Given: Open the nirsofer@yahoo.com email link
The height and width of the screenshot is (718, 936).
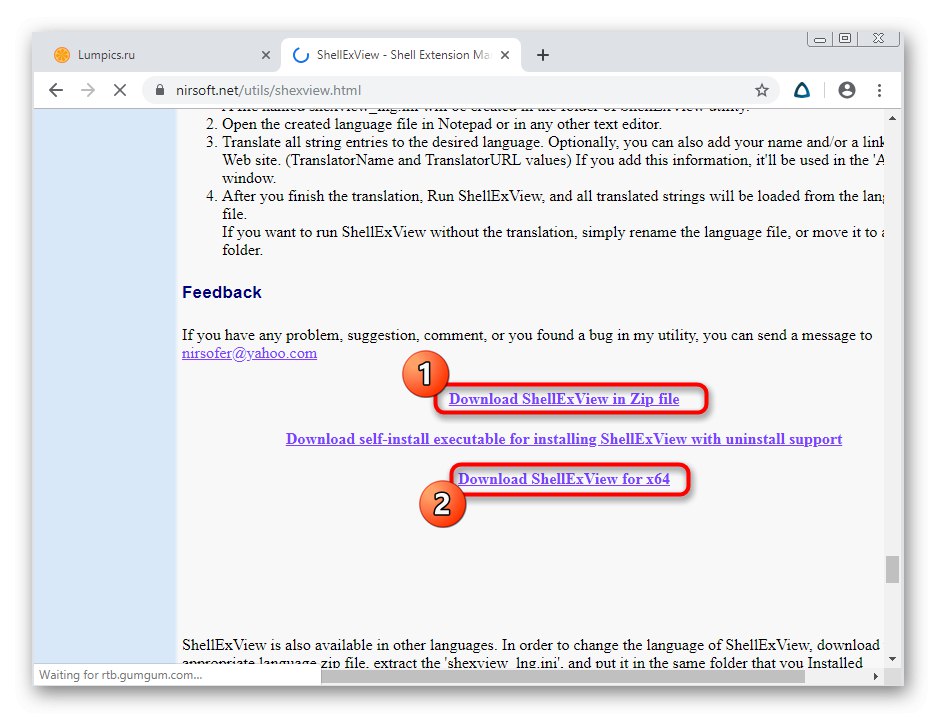Looking at the screenshot, I should coord(250,353).
